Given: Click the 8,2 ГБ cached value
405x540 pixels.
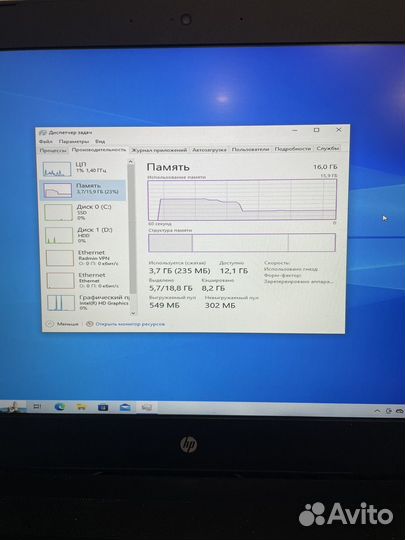Looking at the screenshot, I should pyautogui.click(x=213, y=288).
